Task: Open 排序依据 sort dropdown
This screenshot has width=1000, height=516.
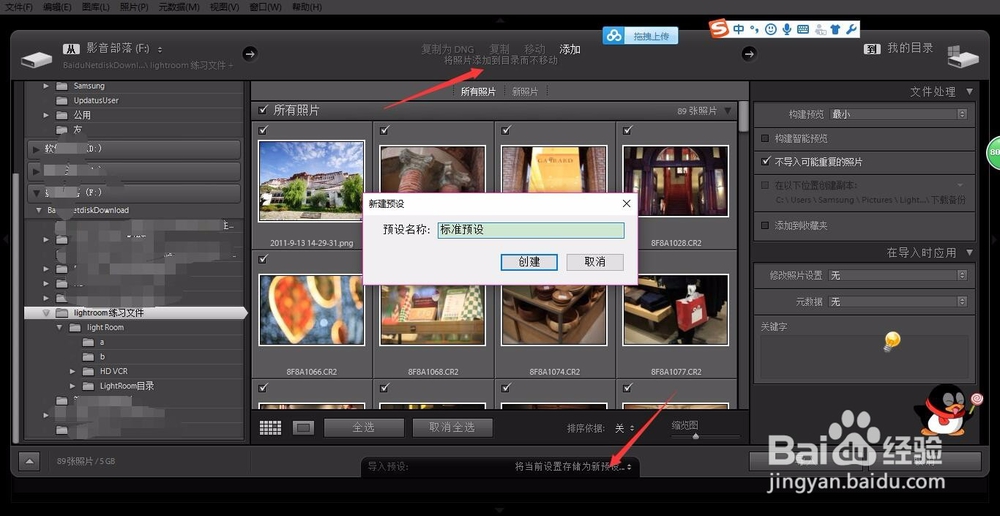Action: pos(624,429)
